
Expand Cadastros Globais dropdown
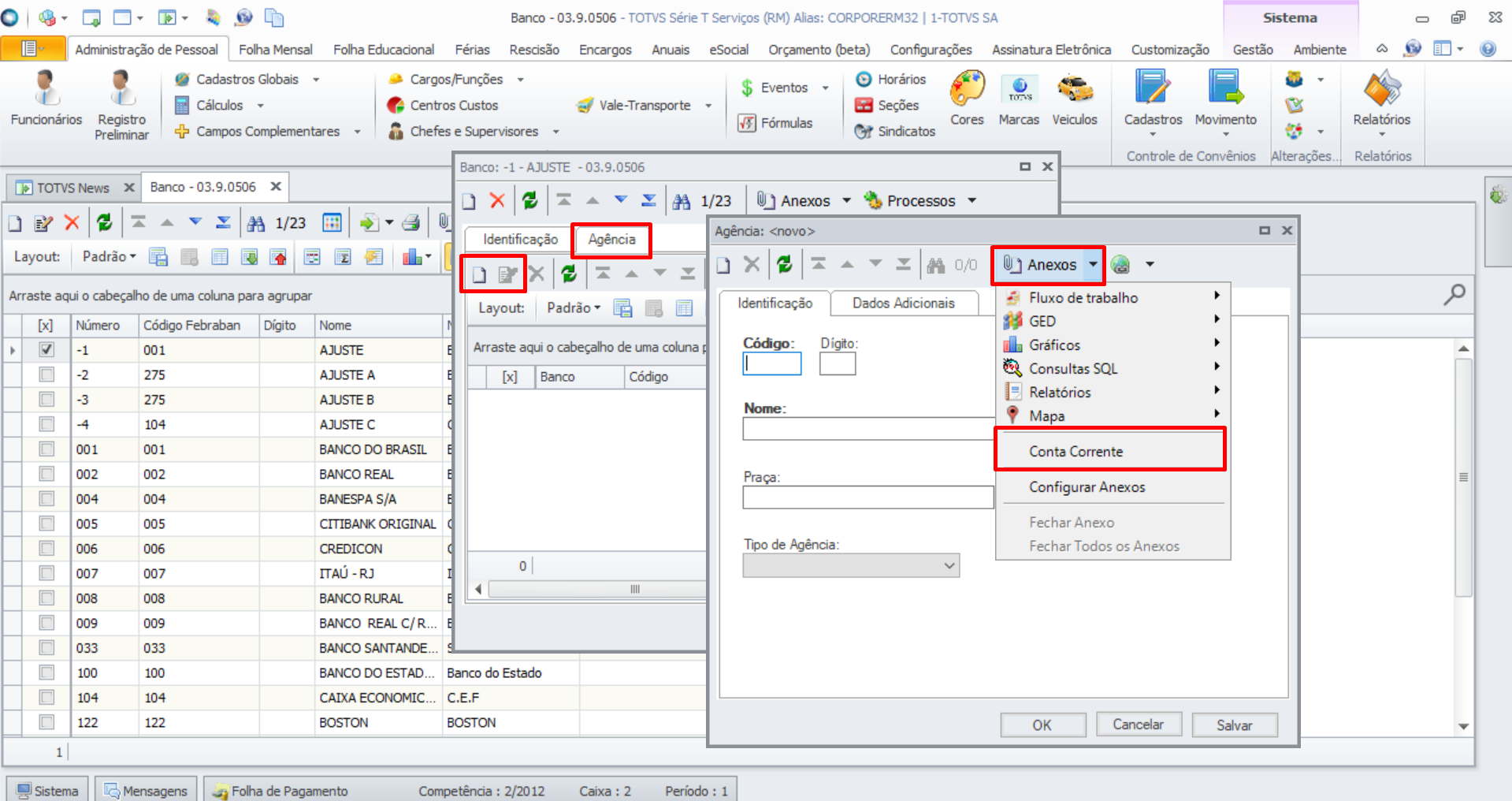click(x=316, y=80)
